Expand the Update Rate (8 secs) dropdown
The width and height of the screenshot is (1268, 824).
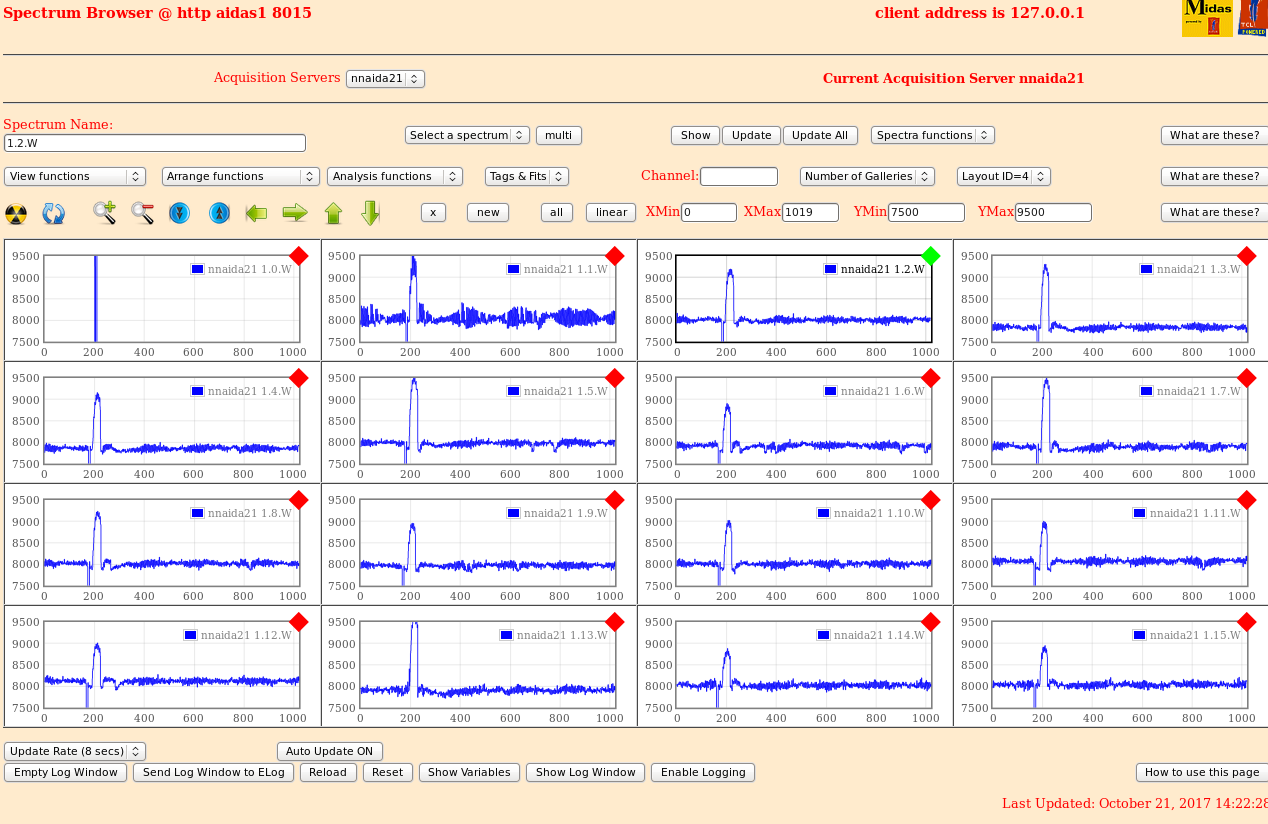[75, 751]
